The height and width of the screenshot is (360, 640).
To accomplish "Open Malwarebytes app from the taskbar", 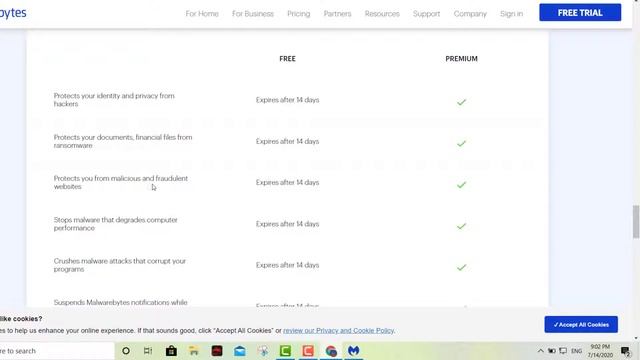I will click(x=354, y=351).
